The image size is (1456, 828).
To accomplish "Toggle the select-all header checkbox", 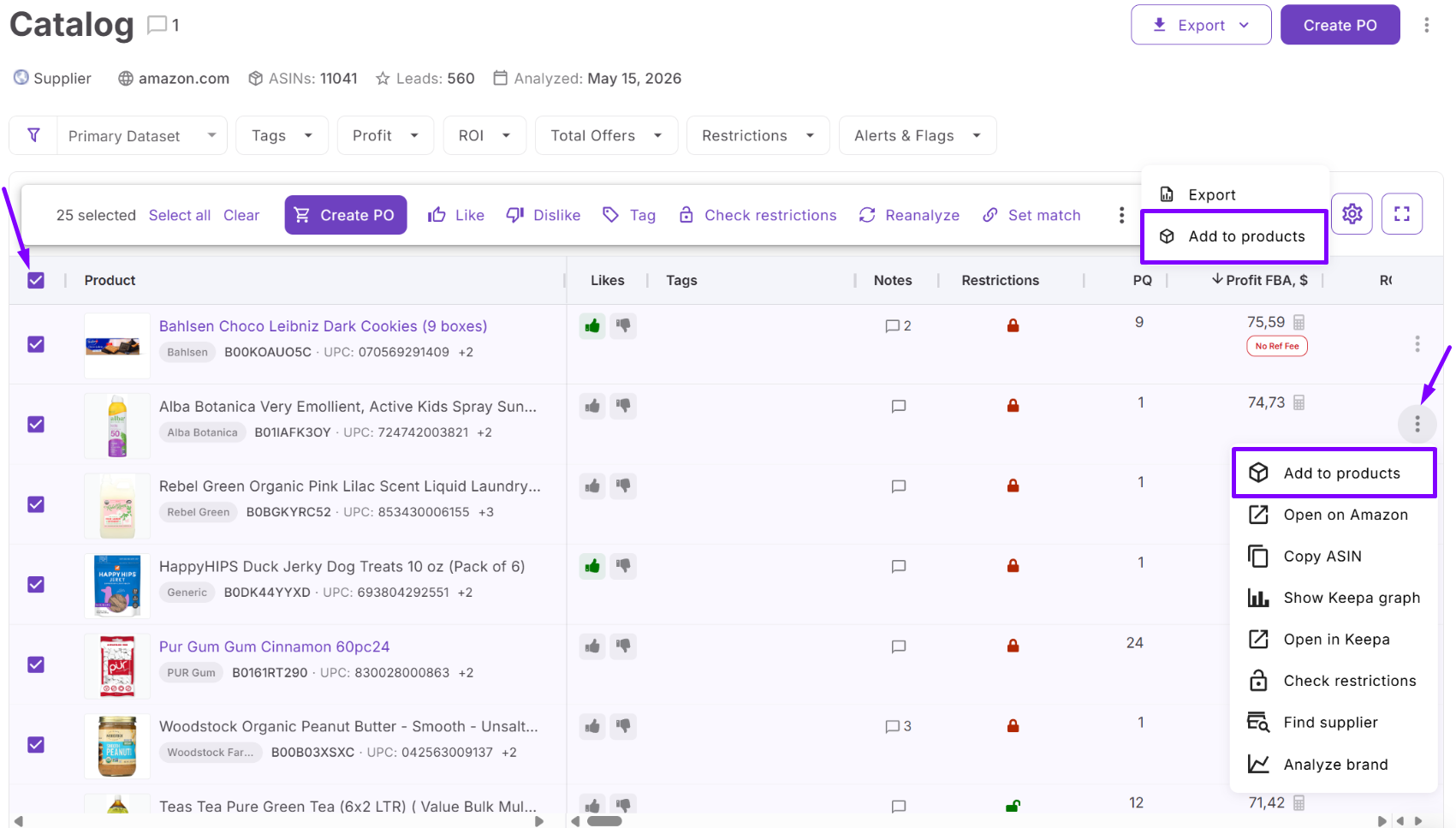I will [36, 281].
